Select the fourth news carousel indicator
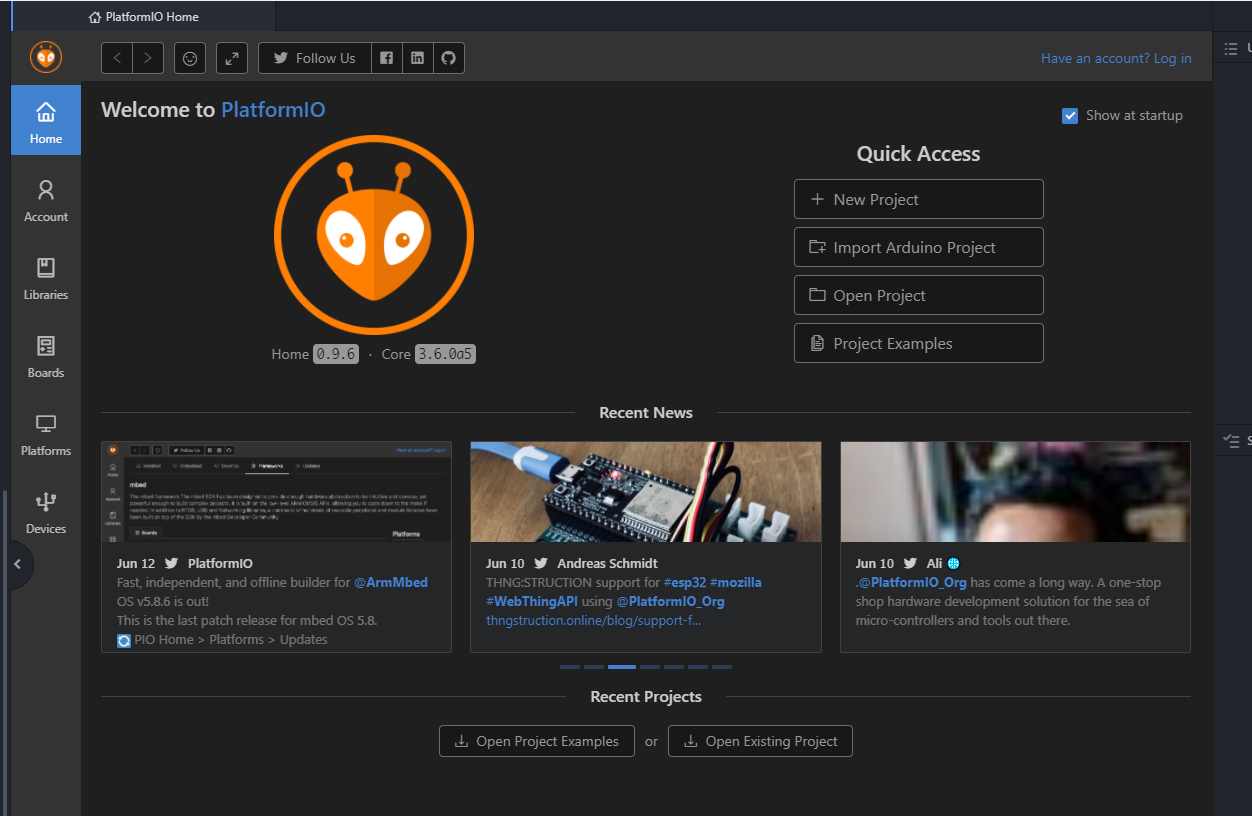The width and height of the screenshot is (1252, 816). click(650, 667)
